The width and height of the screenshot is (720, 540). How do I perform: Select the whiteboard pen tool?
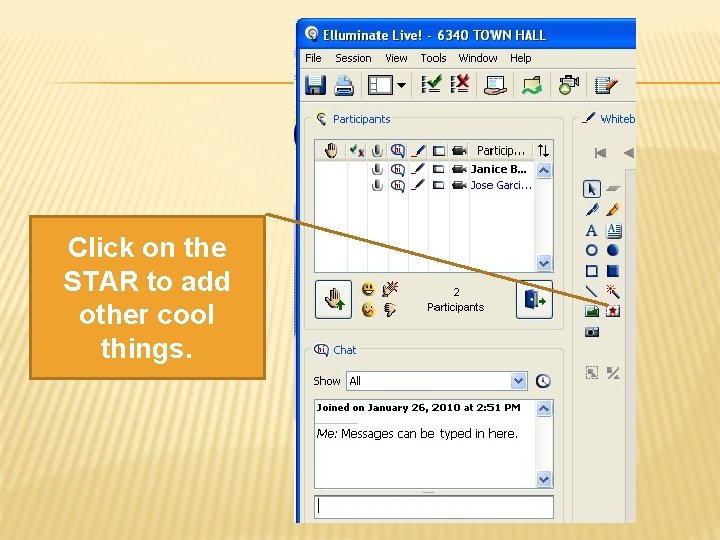tap(592, 210)
